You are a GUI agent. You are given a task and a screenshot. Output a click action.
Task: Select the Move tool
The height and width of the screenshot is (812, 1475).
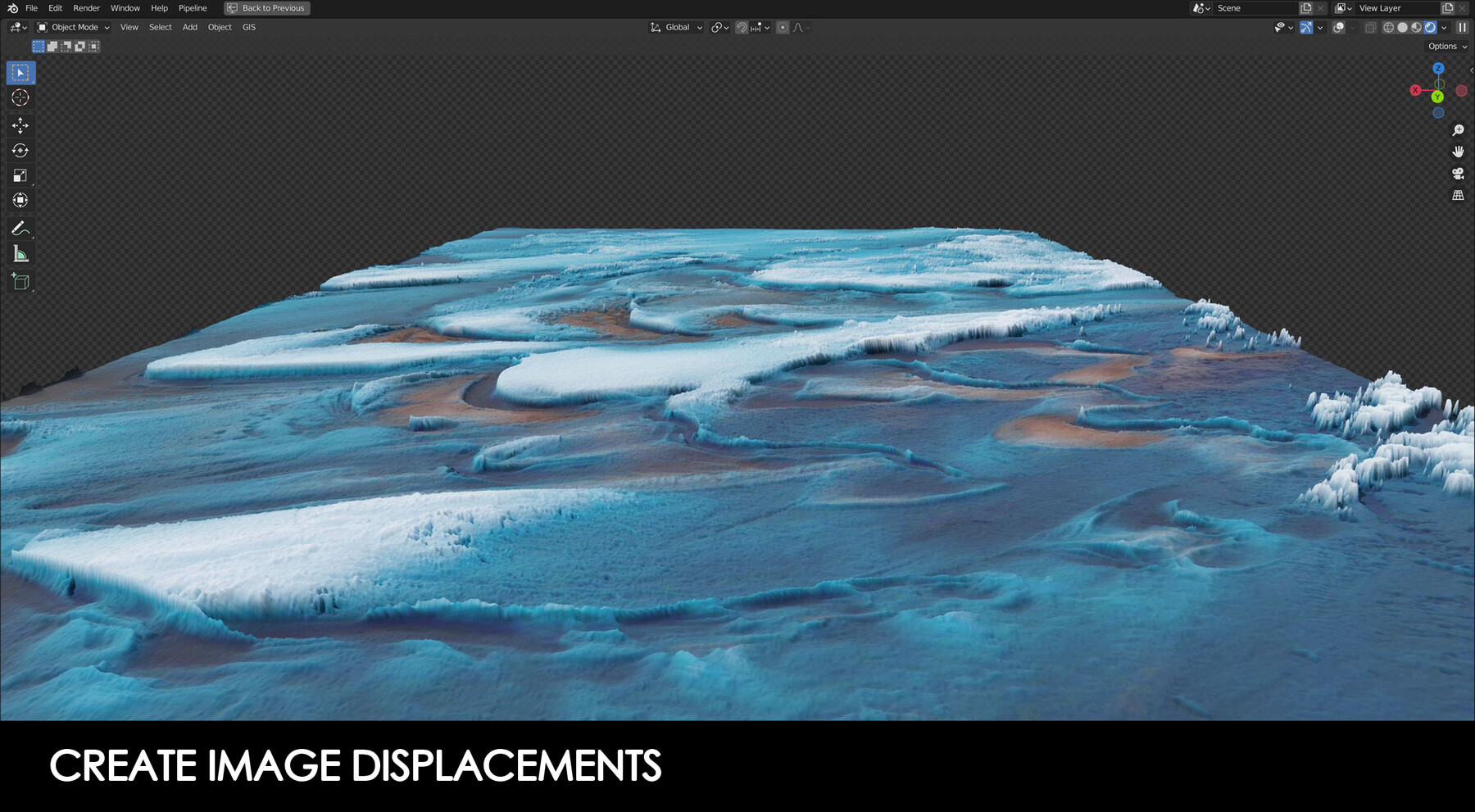click(x=20, y=125)
